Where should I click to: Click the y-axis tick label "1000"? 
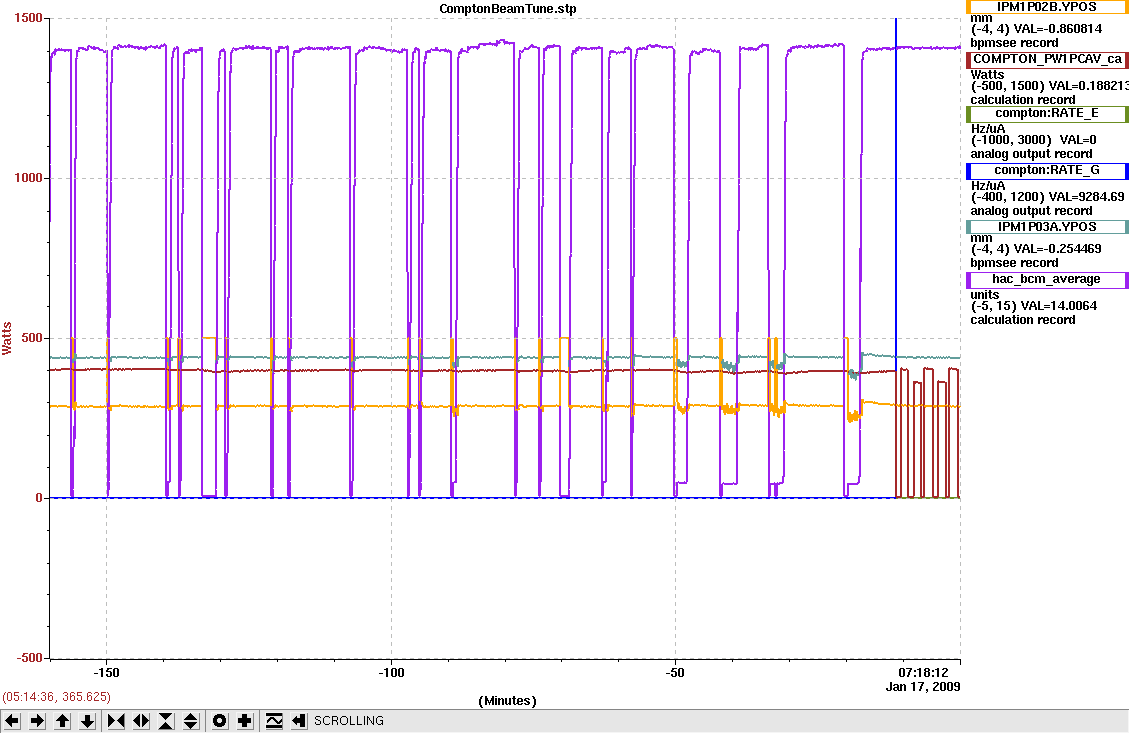coord(29,179)
